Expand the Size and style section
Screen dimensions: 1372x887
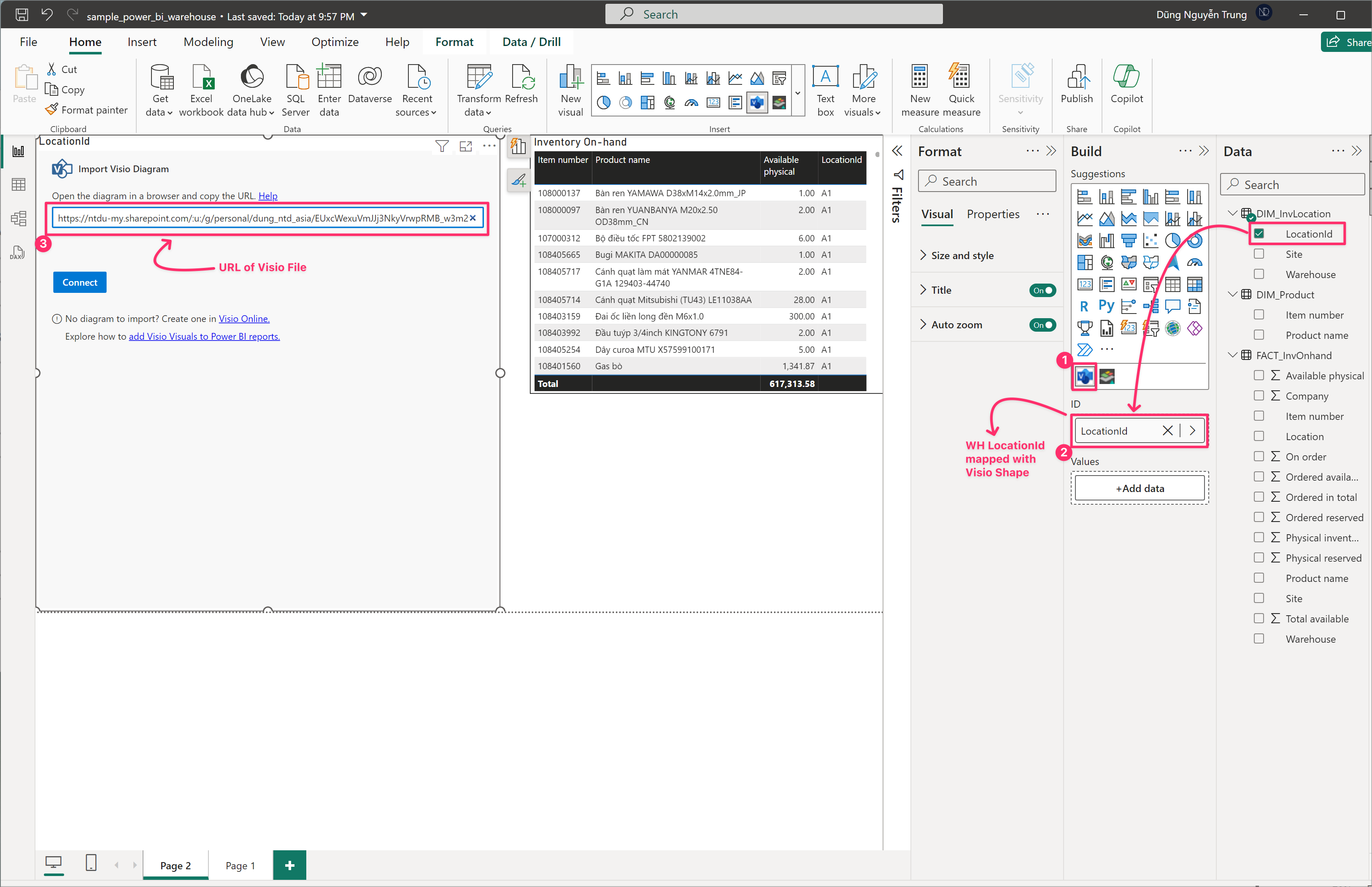(x=961, y=255)
